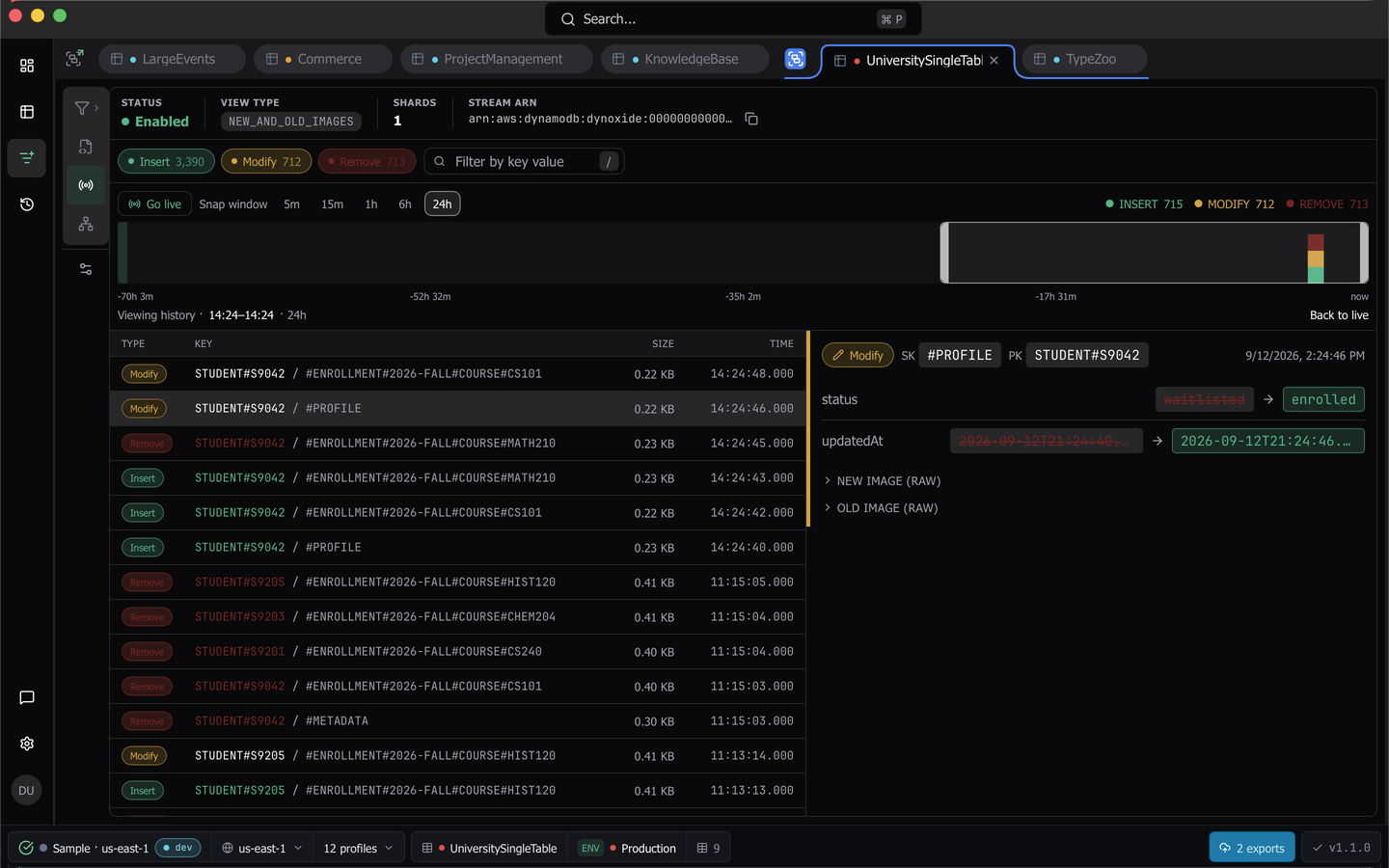Open the 12 profiles dropdown

[x=359, y=848]
